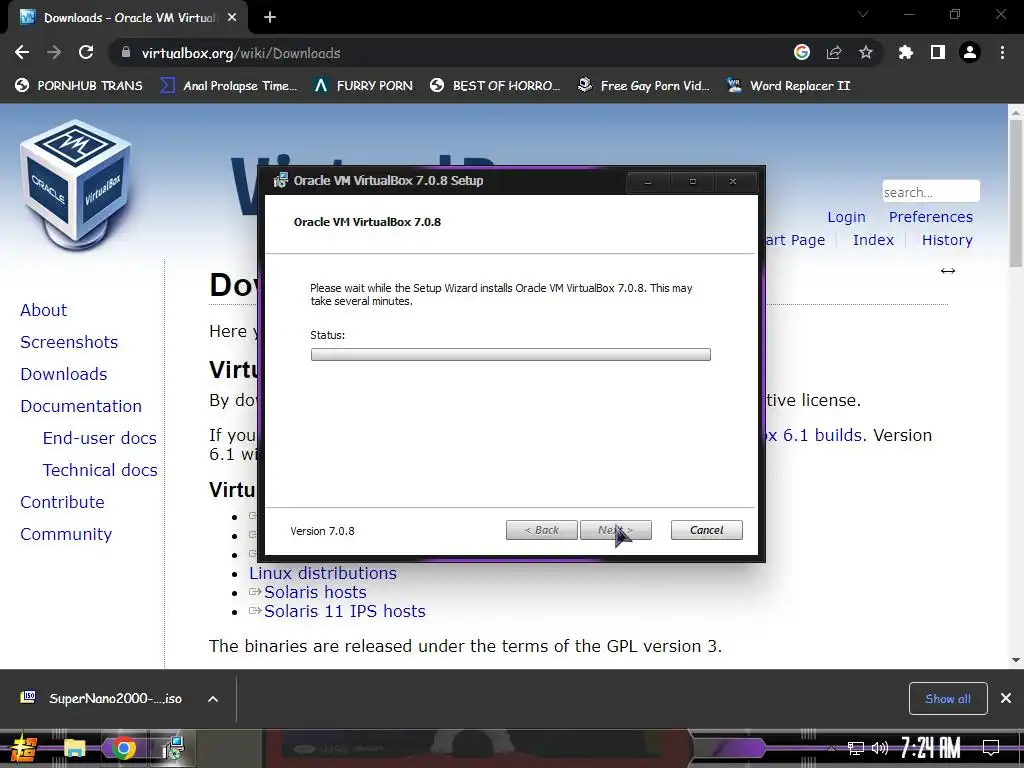Toggle page width with the double arrow

coord(948,271)
